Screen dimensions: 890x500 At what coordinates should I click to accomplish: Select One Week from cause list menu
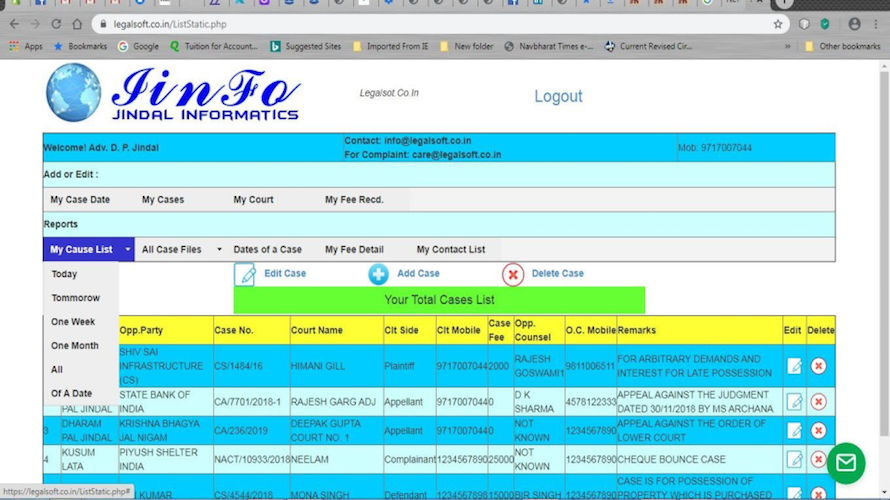(73, 322)
